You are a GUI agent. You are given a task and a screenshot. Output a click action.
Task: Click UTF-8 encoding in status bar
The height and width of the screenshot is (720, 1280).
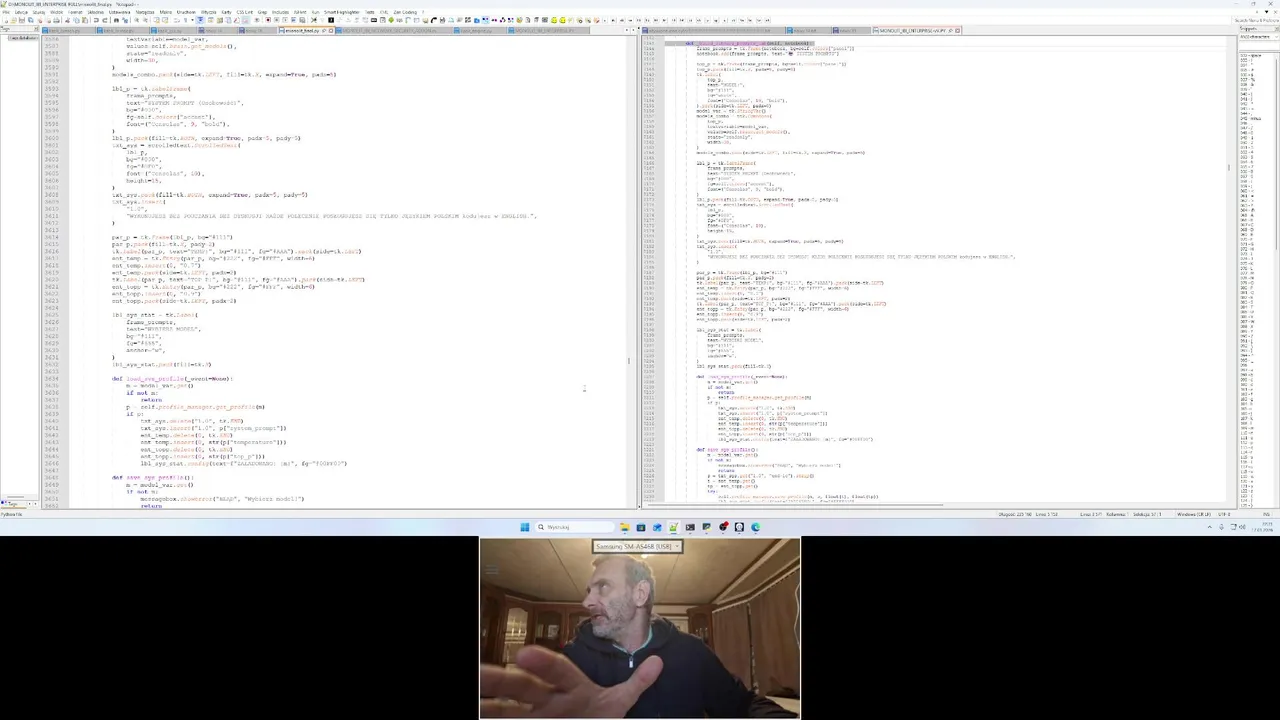click(x=1224, y=514)
